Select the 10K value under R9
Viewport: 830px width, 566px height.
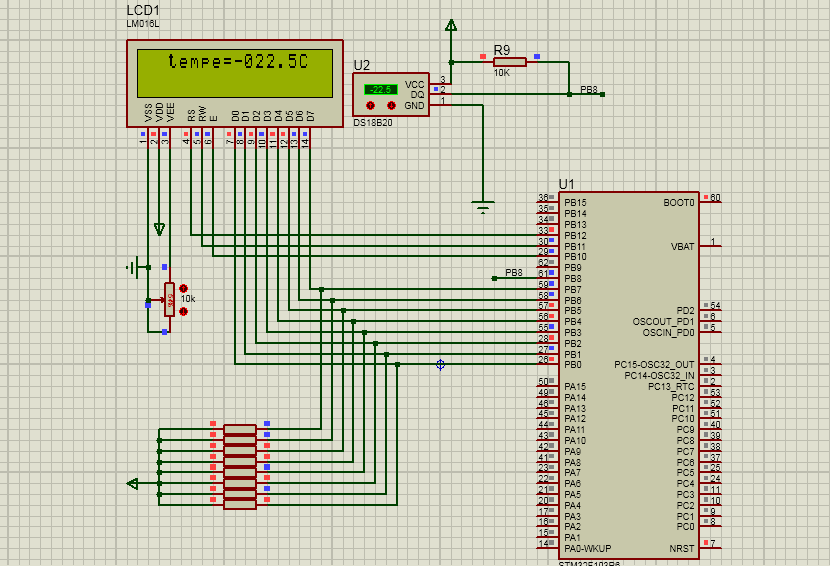point(502,73)
